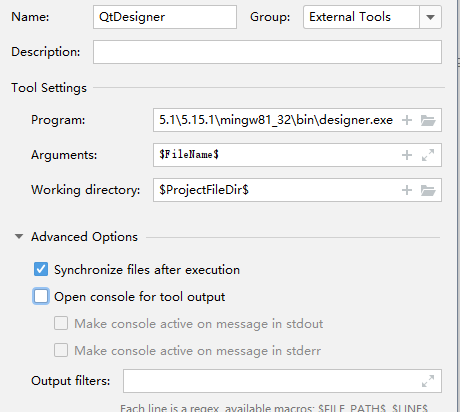Expand the Arguments field editor
460x412 pixels.
pos(428,155)
